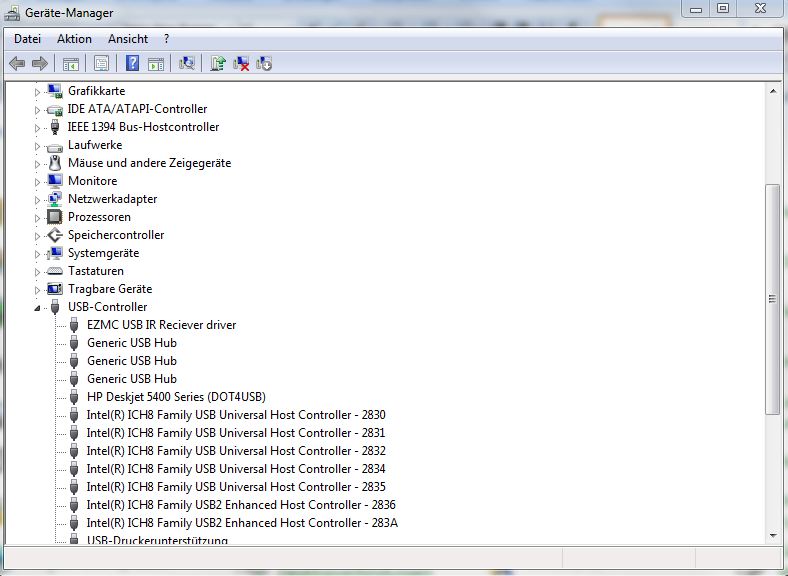Click the blue Help question mark icon
Viewport: 788px width, 576px height.
click(132, 64)
